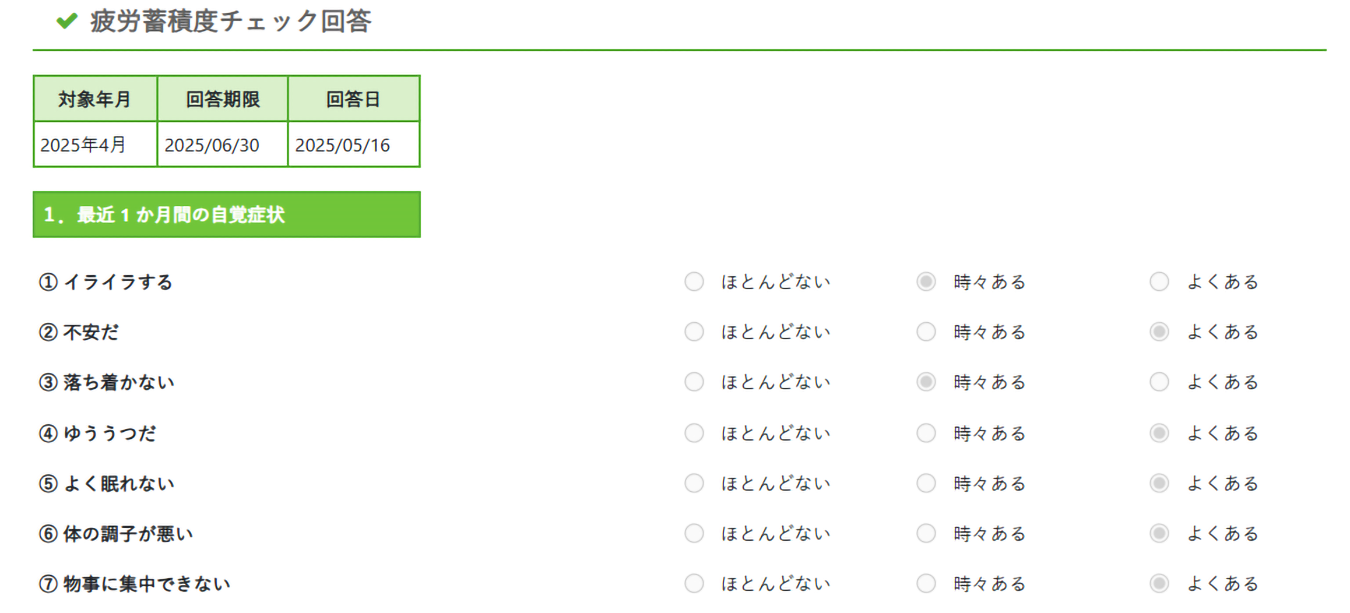
Task: Click the green checkmark icon beside the title
Action: pos(67,21)
